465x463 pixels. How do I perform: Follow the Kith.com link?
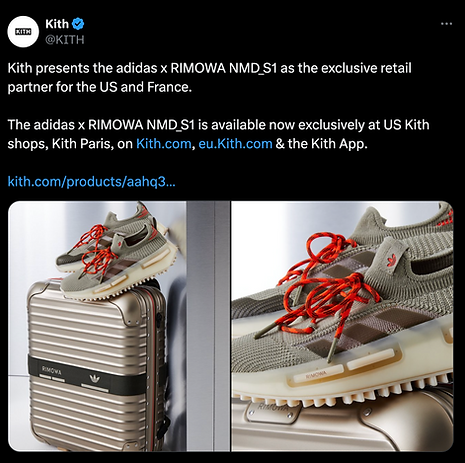coord(163,144)
